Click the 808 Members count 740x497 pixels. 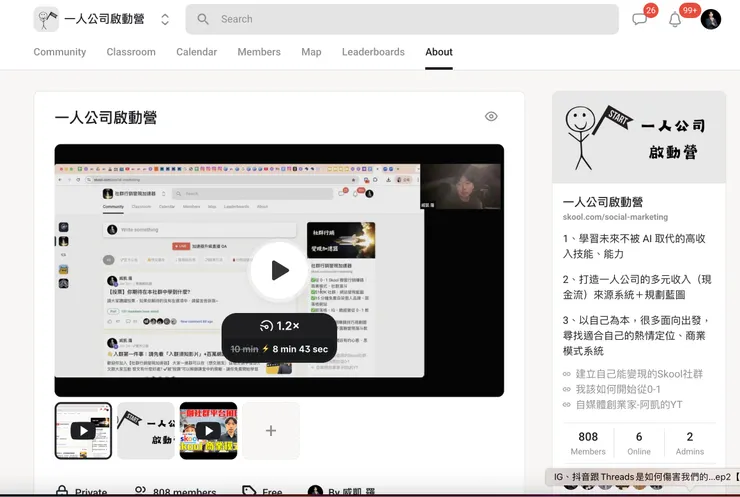588,443
